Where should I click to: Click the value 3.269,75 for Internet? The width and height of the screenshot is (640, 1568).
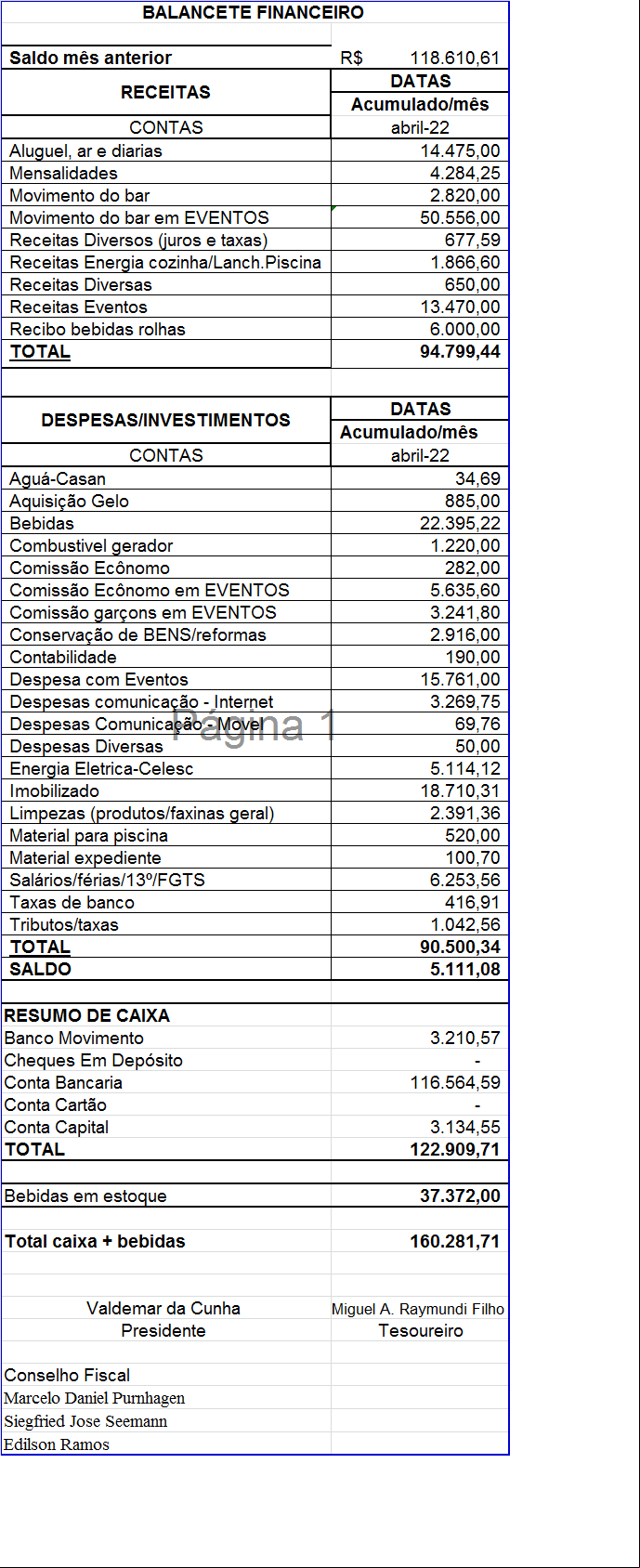tap(464, 701)
